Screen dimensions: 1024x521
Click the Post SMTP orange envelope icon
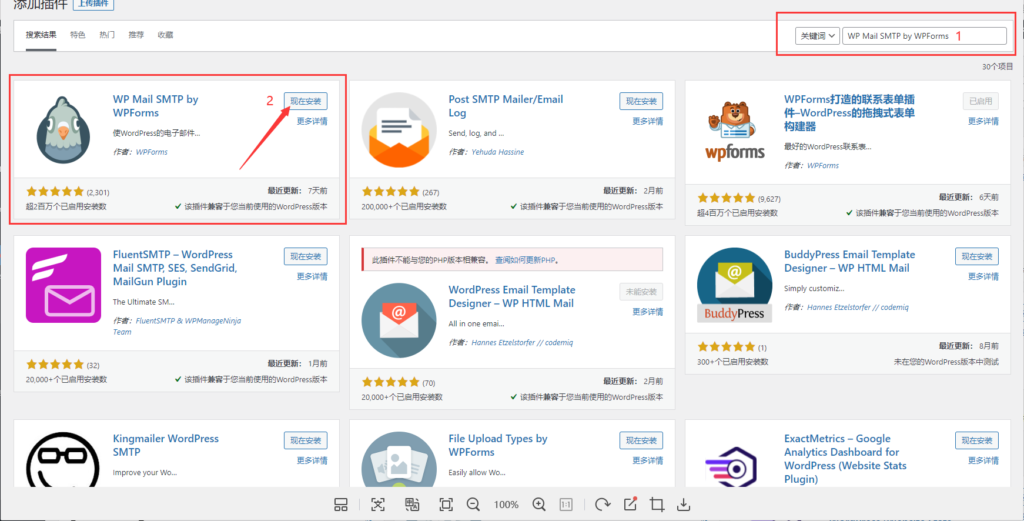click(x=399, y=129)
